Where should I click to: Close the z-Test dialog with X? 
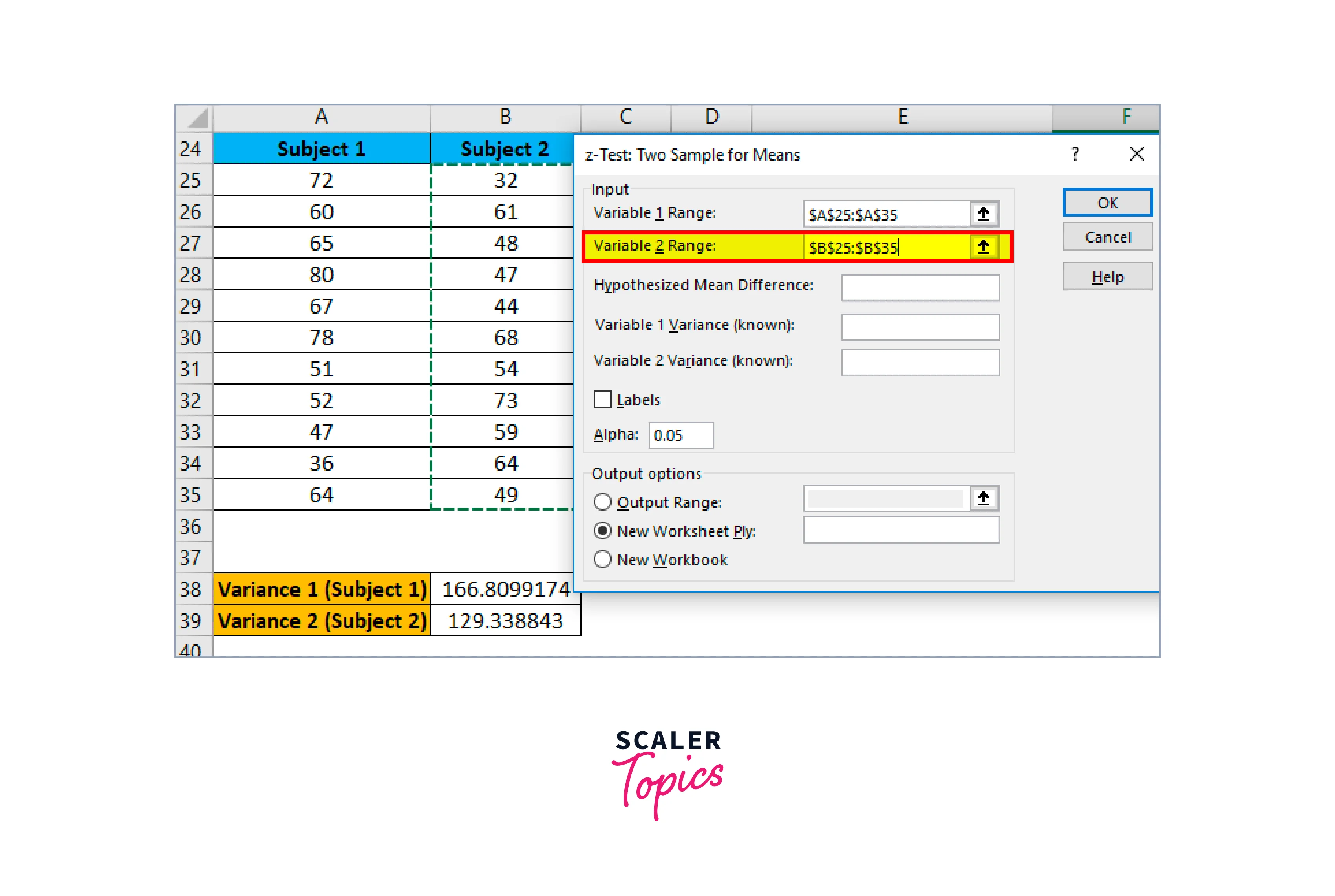(1136, 154)
